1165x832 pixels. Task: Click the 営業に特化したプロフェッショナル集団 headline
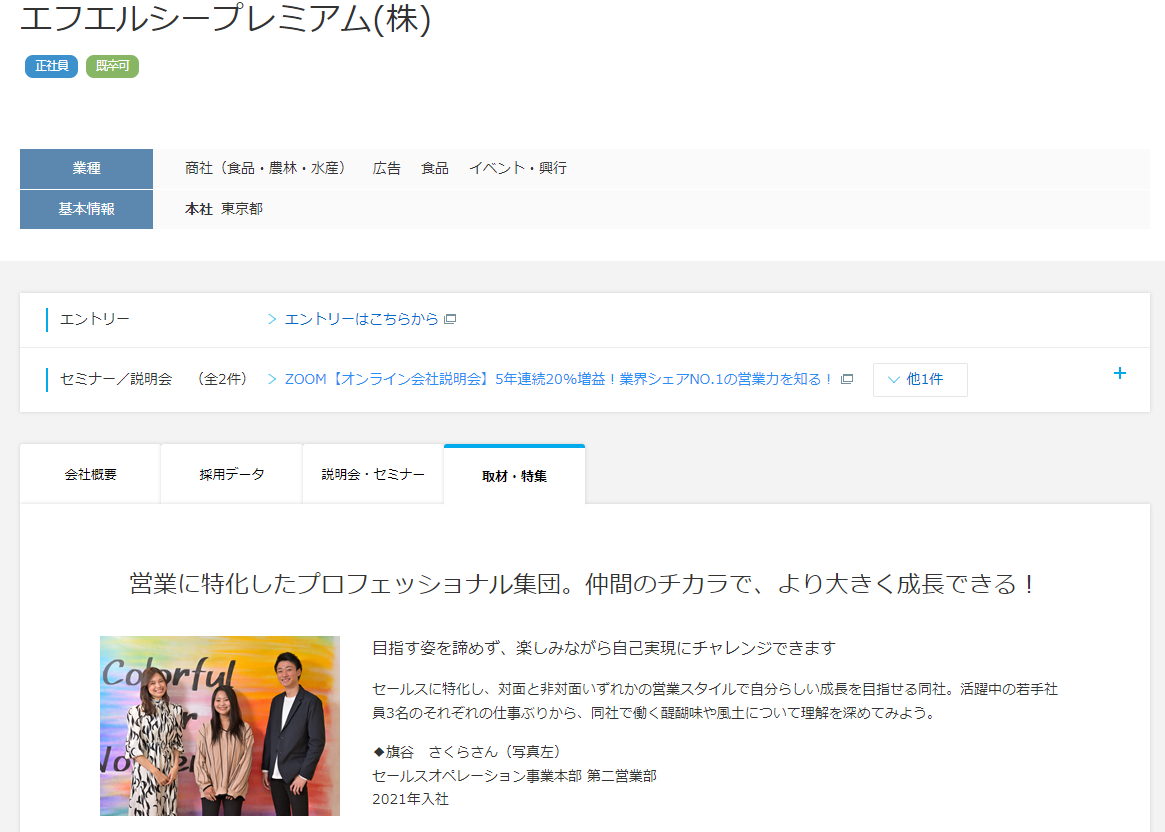coord(582,584)
